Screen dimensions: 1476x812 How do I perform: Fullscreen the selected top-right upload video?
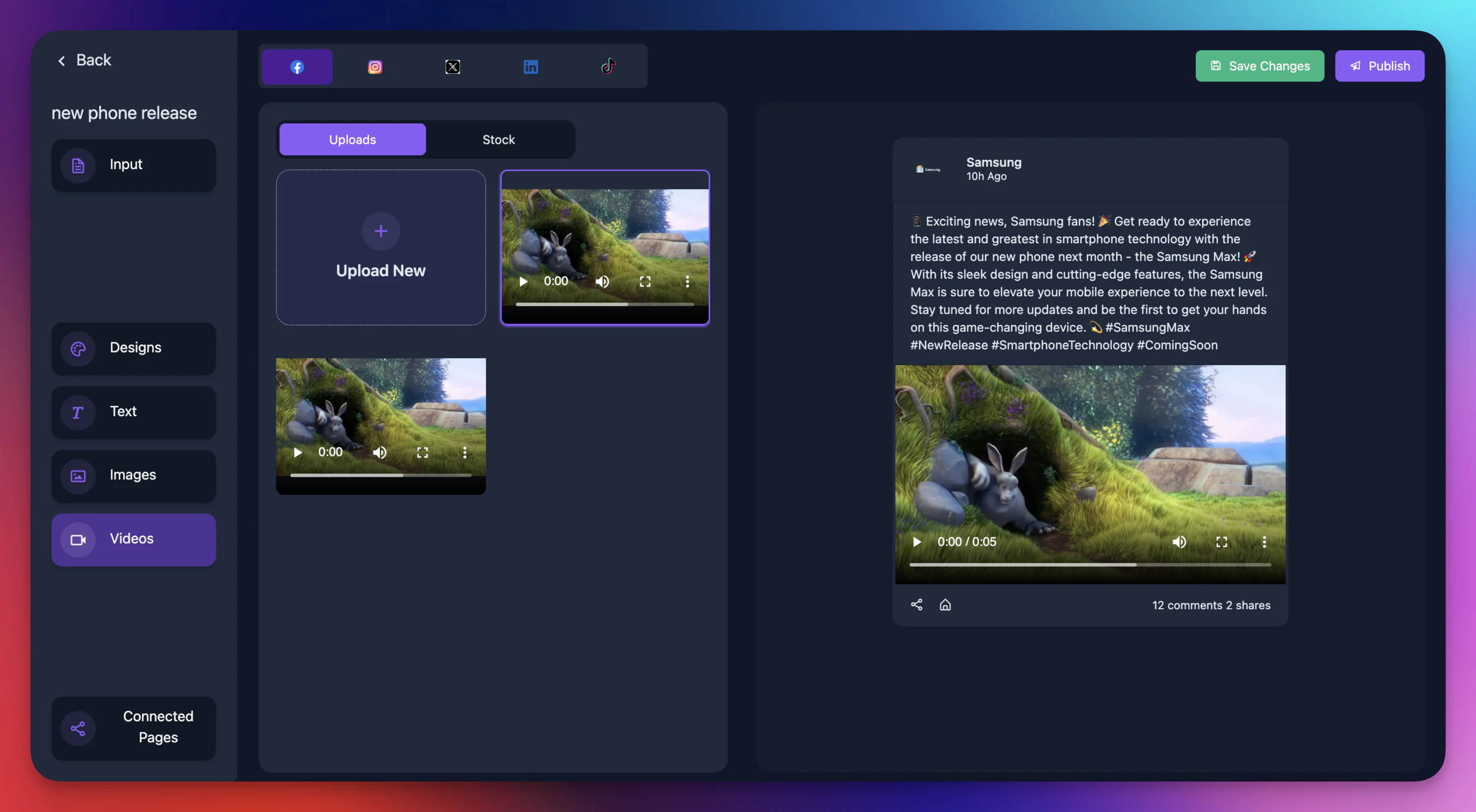644,281
